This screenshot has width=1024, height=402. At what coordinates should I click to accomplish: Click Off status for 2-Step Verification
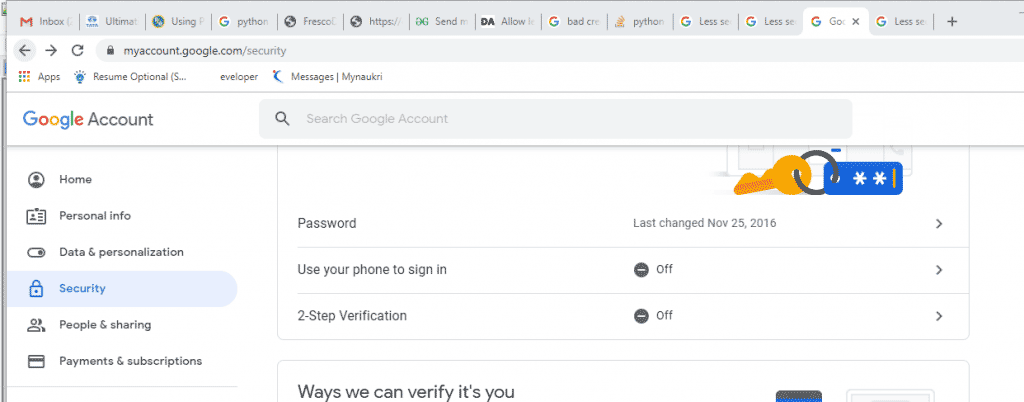(654, 316)
